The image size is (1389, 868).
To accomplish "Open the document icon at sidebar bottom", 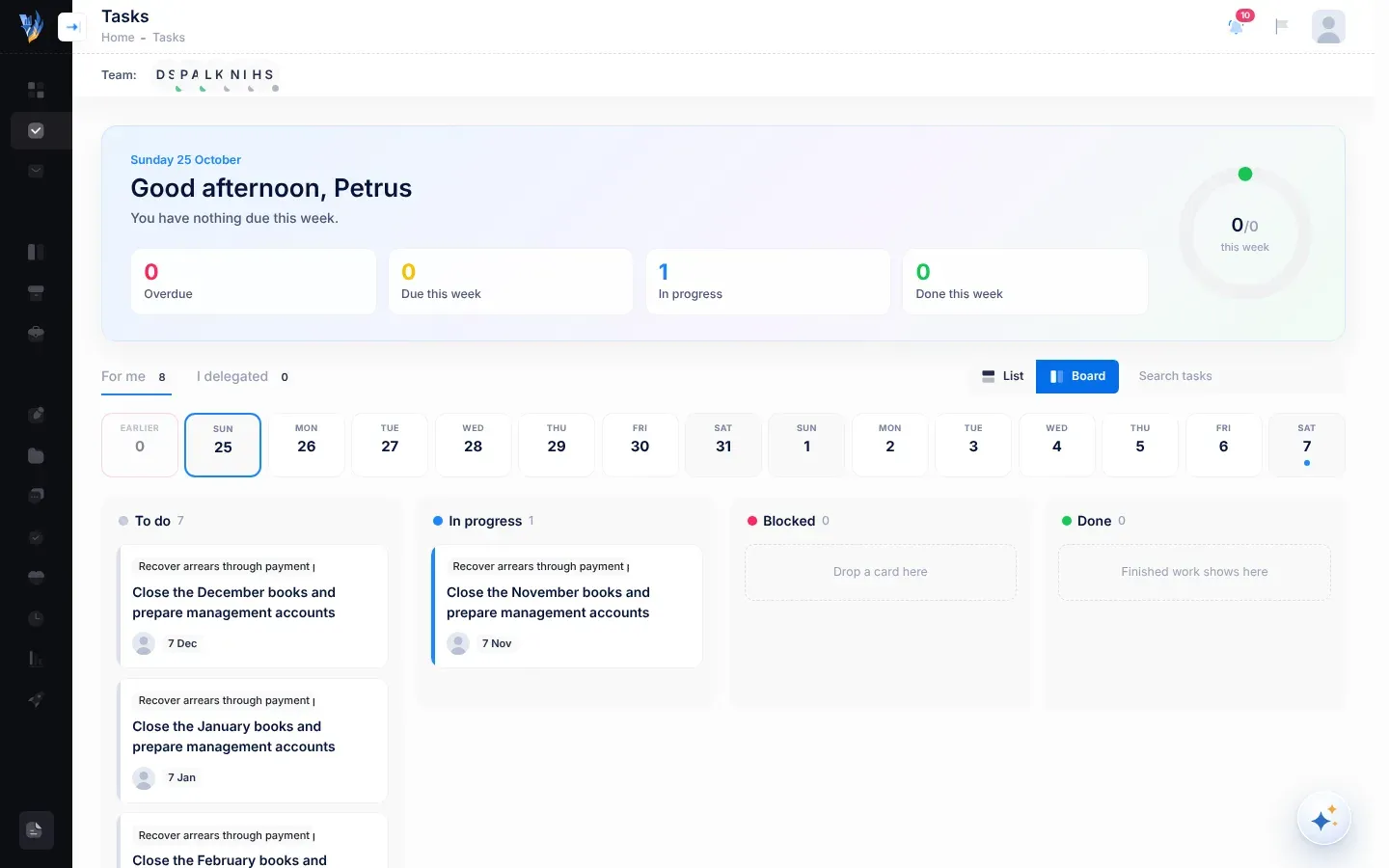I will 36,829.
